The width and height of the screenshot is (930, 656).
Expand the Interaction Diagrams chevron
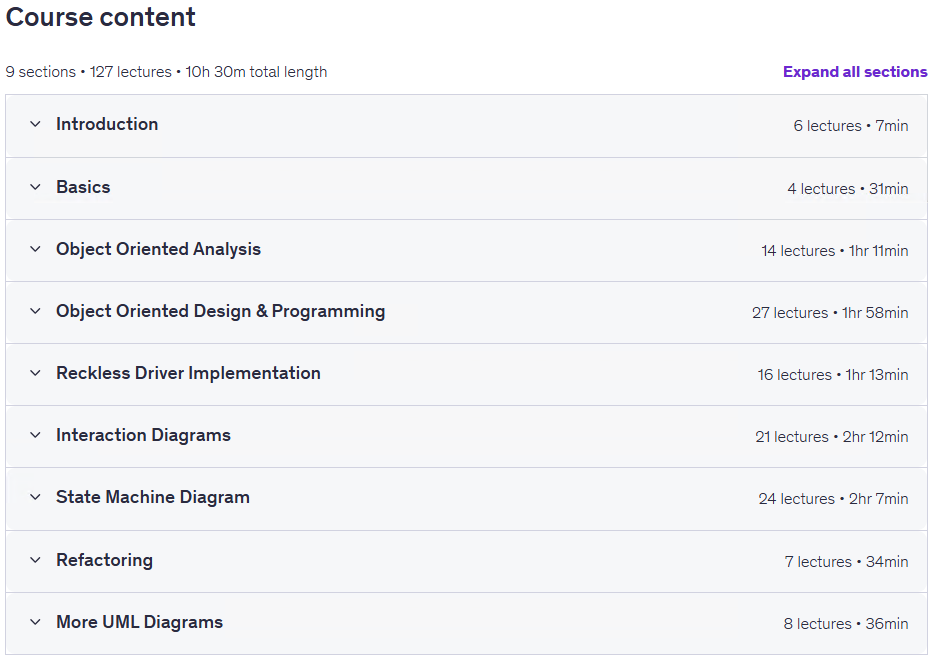(x=36, y=435)
